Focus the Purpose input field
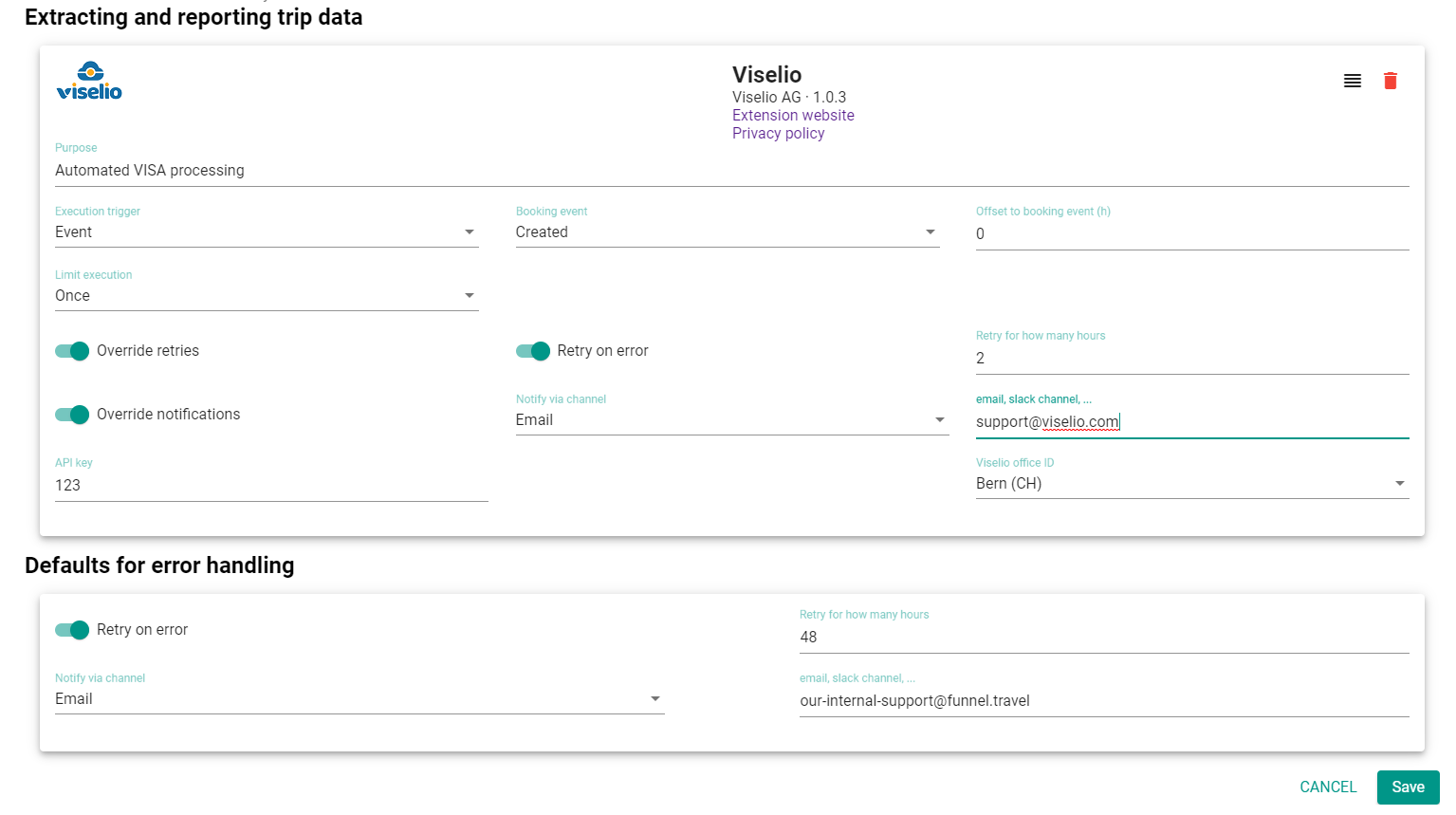The height and width of the screenshot is (815, 1456). click(x=732, y=171)
